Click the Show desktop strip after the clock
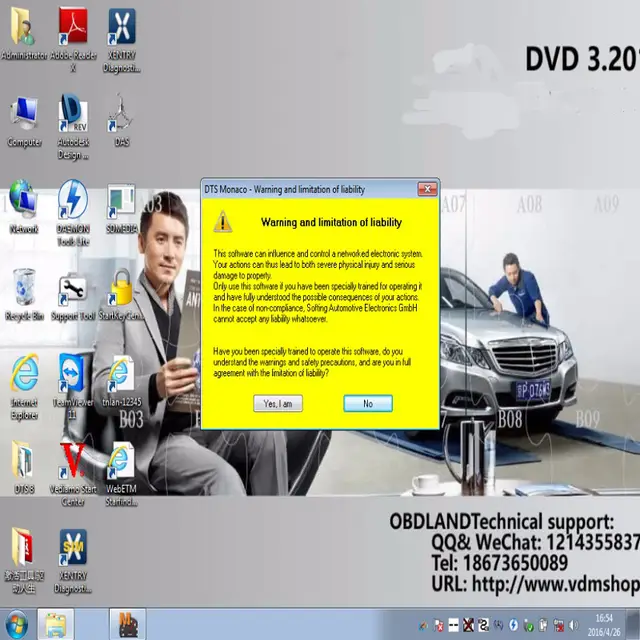The height and width of the screenshot is (640, 640). (x=635, y=624)
